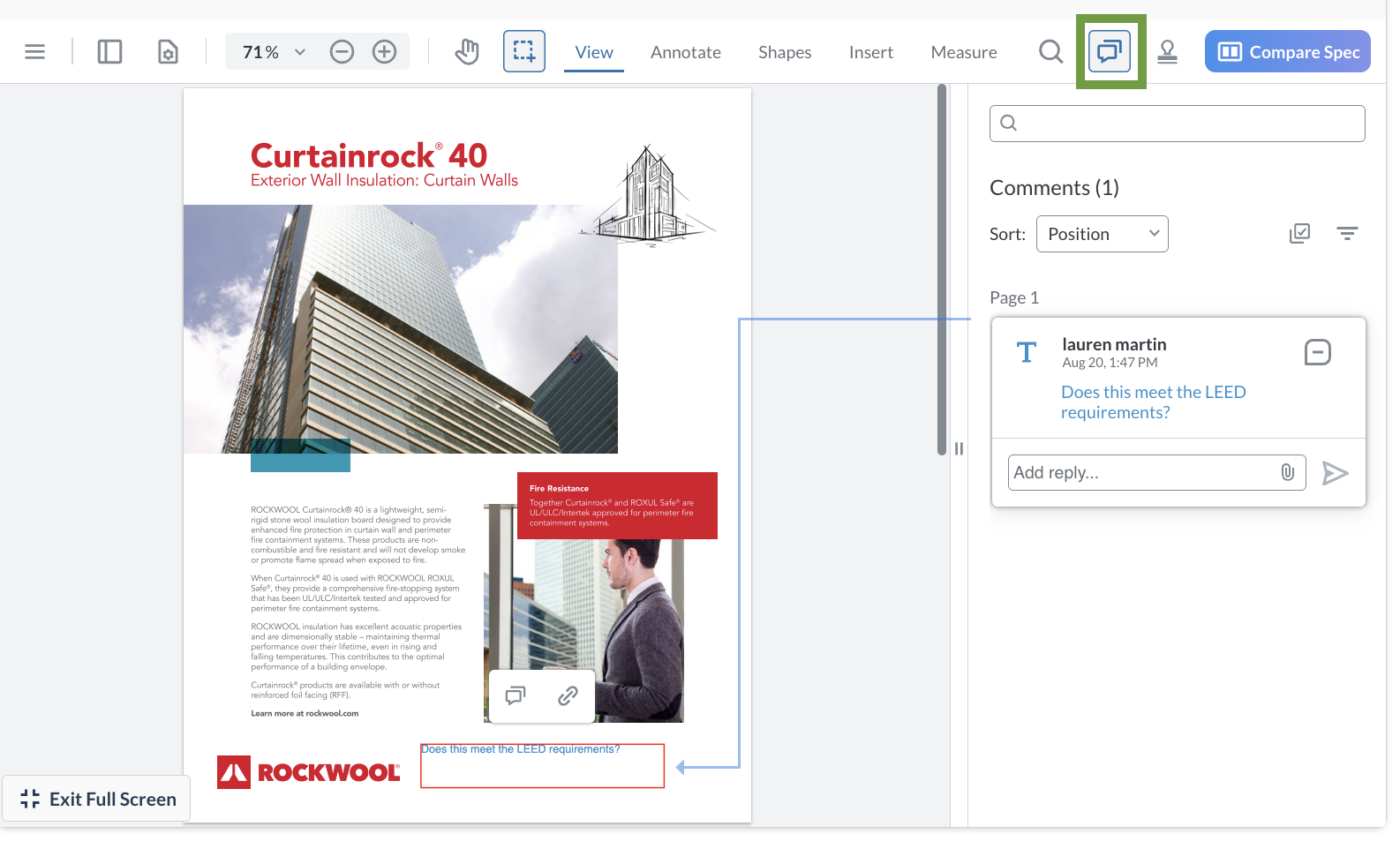The width and height of the screenshot is (1400, 849).
Task: Open the search magnifier in toolbar
Action: 1050,52
